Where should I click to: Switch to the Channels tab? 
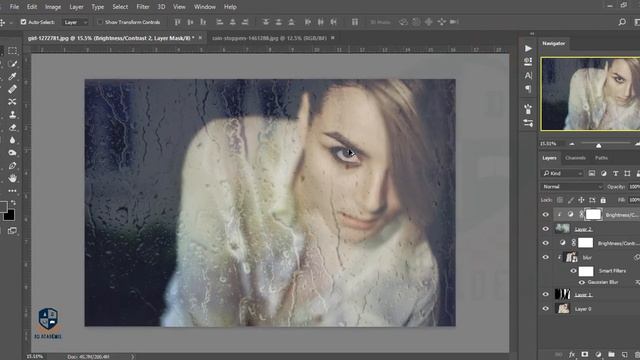[576, 158]
